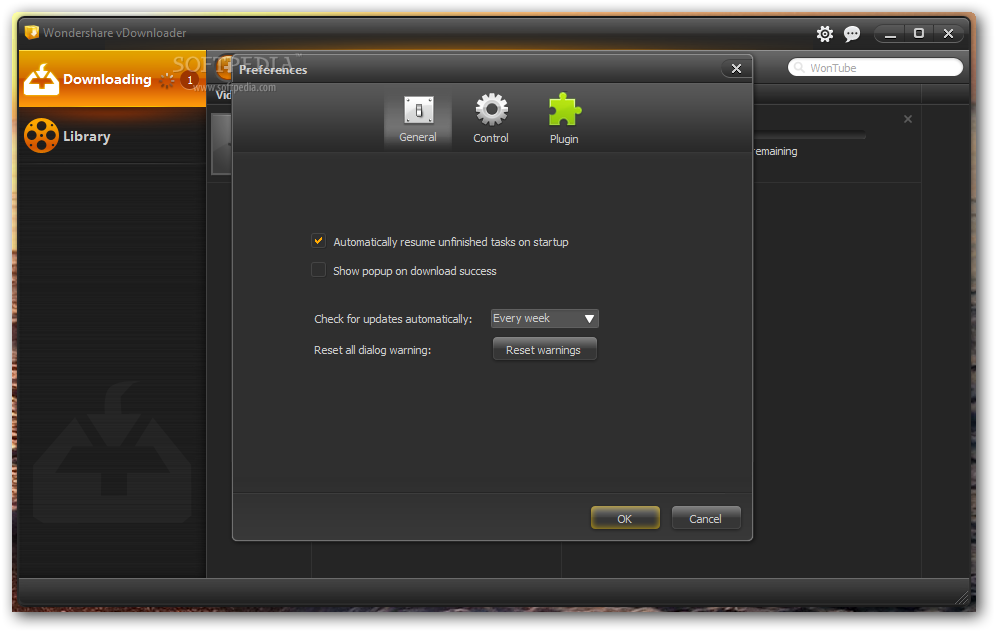Open the Downloading section in sidebar
This screenshot has height=632, width=996.
(x=112, y=79)
